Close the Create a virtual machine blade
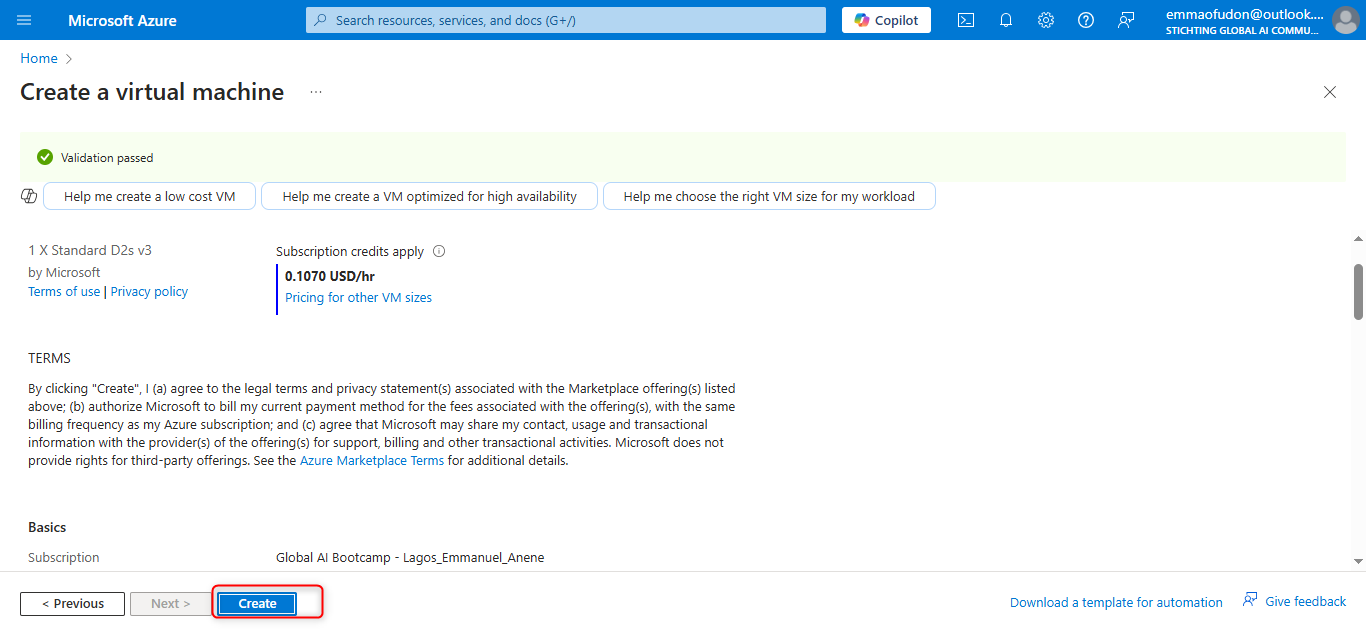The image size is (1366, 641). pyautogui.click(x=1330, y=92)
